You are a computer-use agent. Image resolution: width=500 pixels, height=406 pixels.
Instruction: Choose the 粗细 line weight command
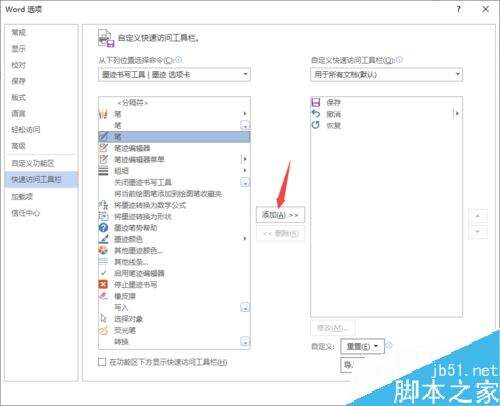click(x=174, y=171)
